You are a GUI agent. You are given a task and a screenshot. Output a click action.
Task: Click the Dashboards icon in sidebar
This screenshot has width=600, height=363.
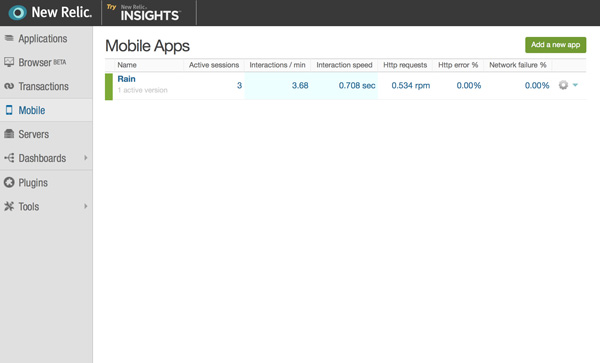tap(9, 158)
